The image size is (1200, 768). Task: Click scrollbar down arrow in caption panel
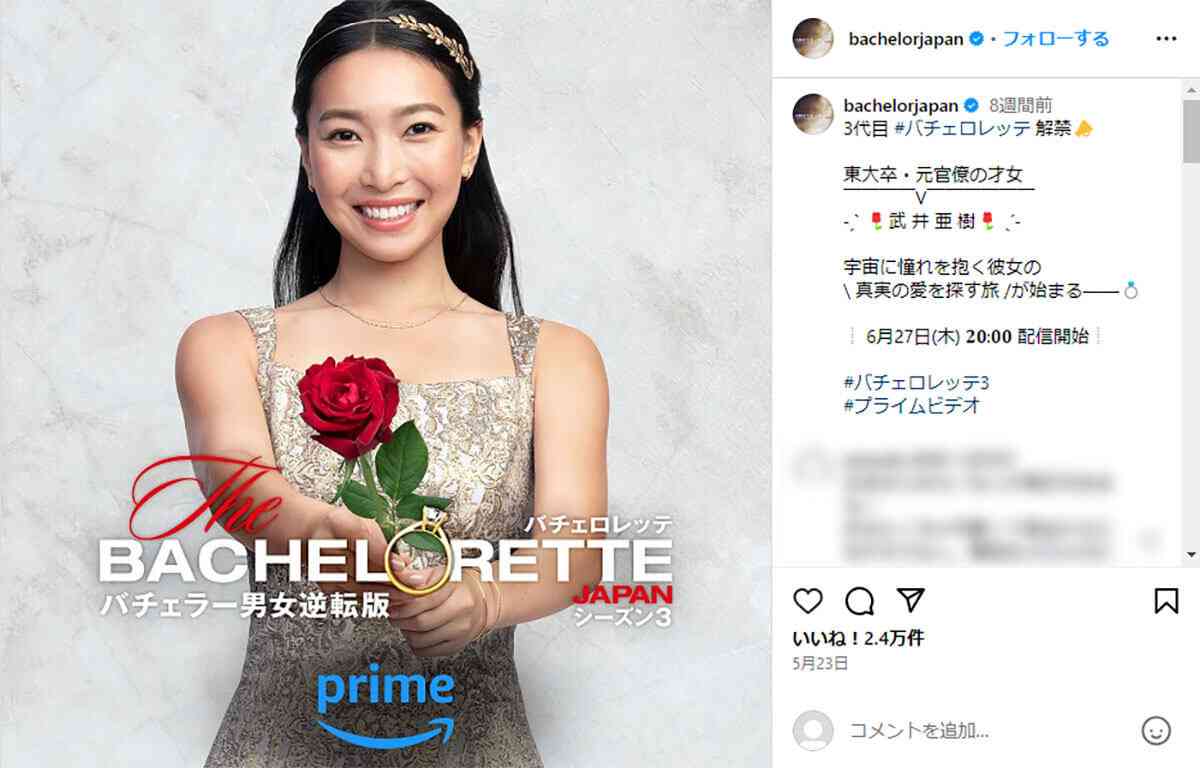1191,554
